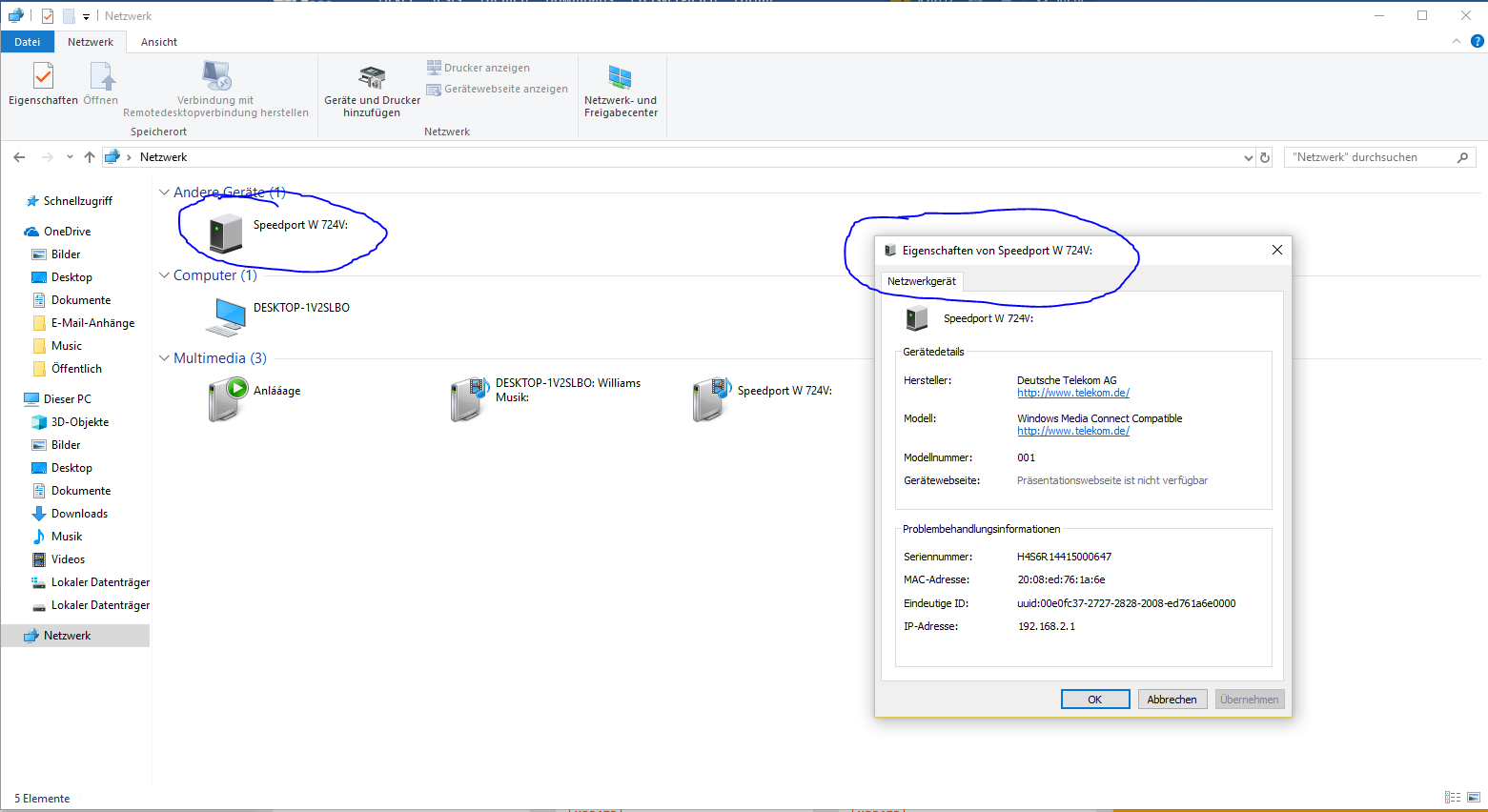Click Geräte und Drucker hinzufügen
Image resolution: width=1488 pixels, height=812 pixels.
[x=372, y=91]
